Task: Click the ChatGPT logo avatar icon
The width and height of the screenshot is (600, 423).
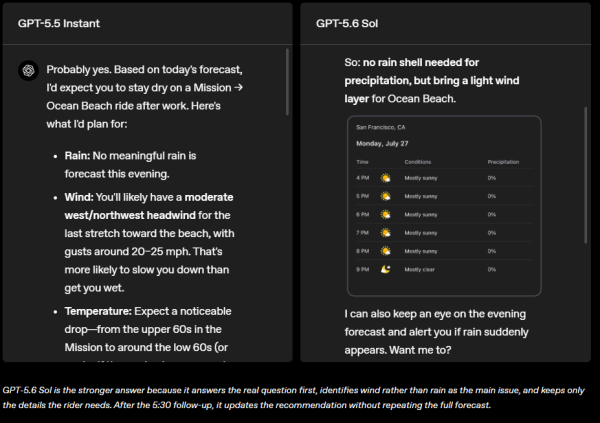Action: point(28,70)
